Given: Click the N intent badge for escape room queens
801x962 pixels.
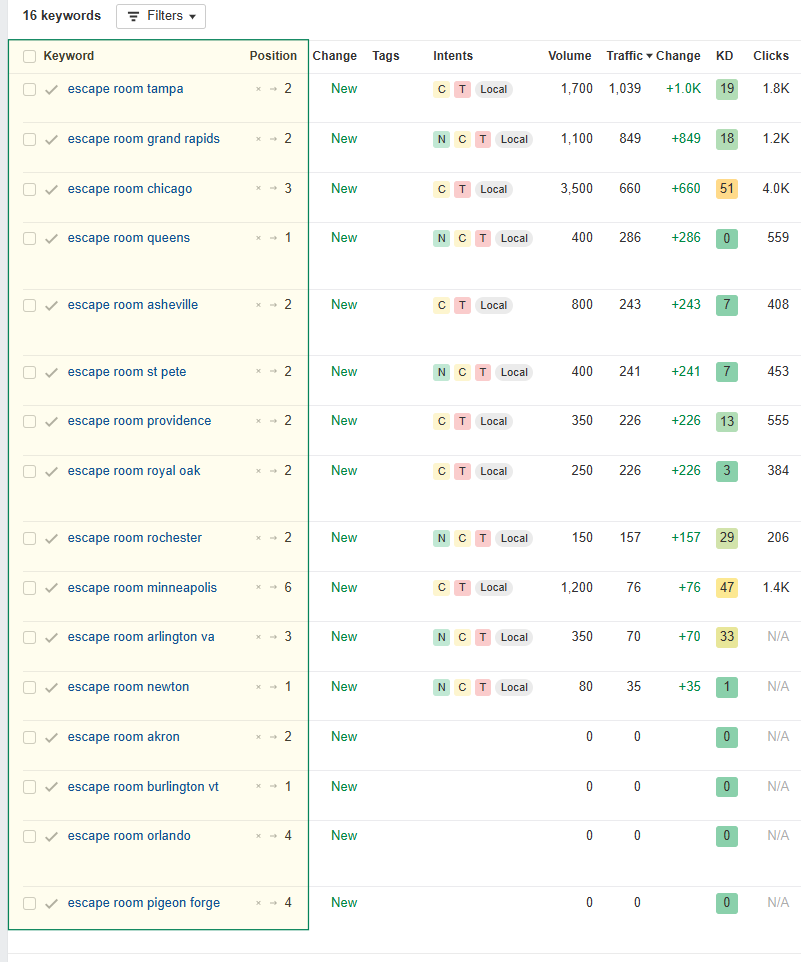Looking at the screenshot, I should [x=442, y=239].
